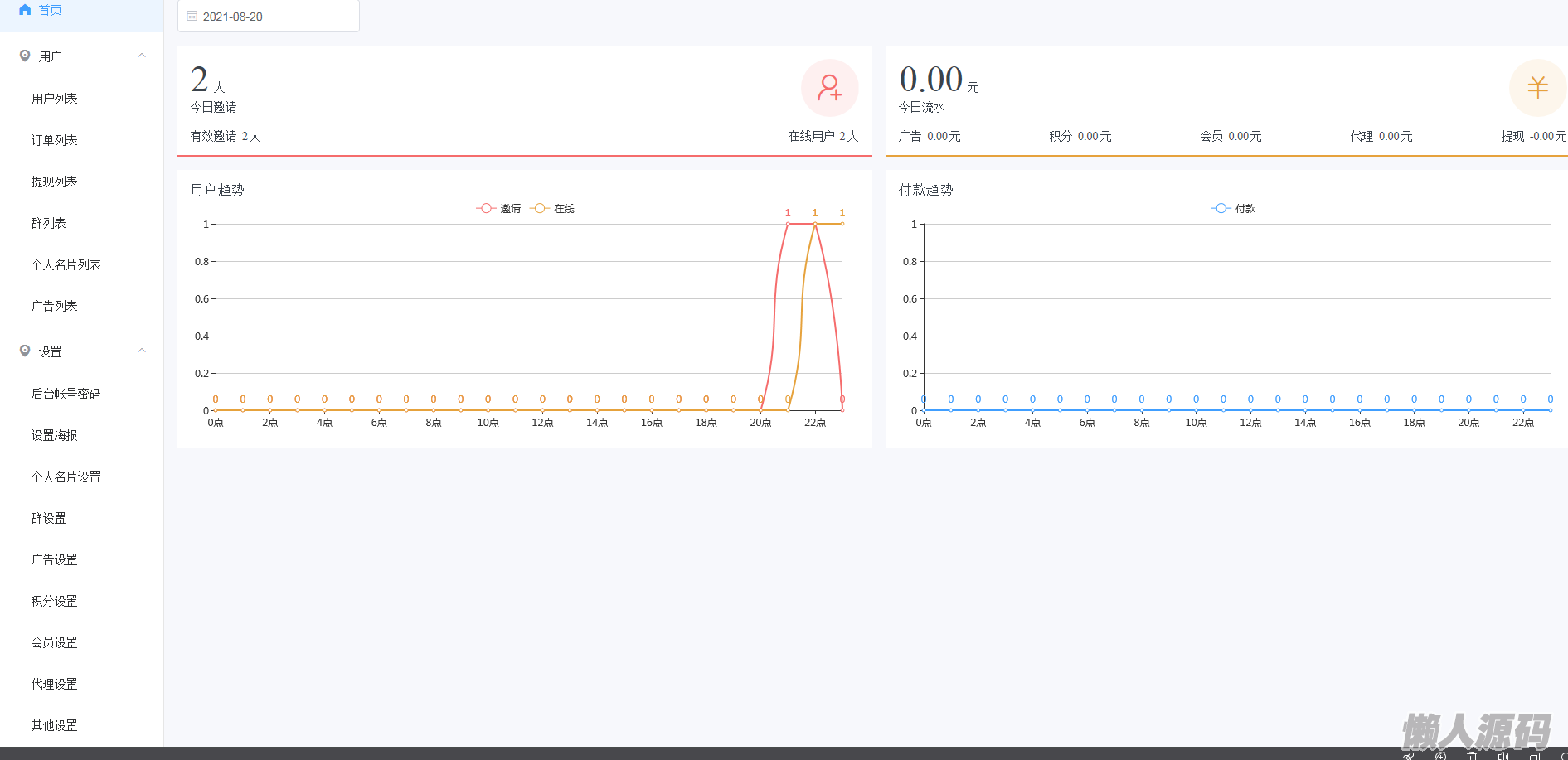This screenshot has width=1568, height=760.
Task: Click the pin icon next to 用户
Action: pyautogui.click(x=25, y=56)
